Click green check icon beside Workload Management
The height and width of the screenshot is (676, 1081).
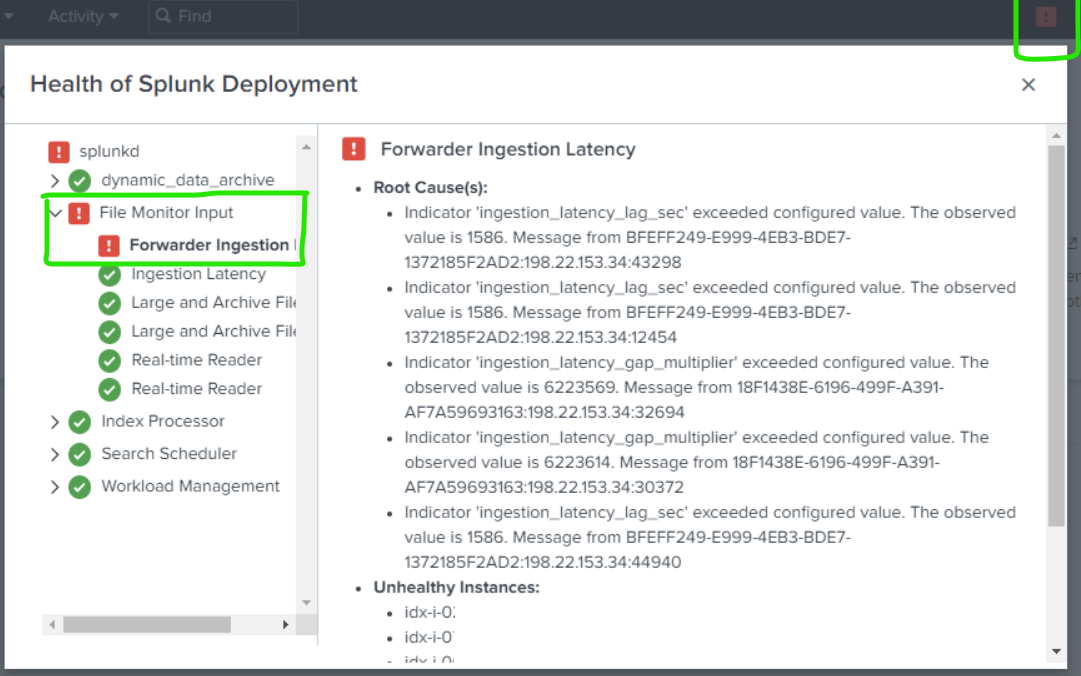tap(80, 487)
